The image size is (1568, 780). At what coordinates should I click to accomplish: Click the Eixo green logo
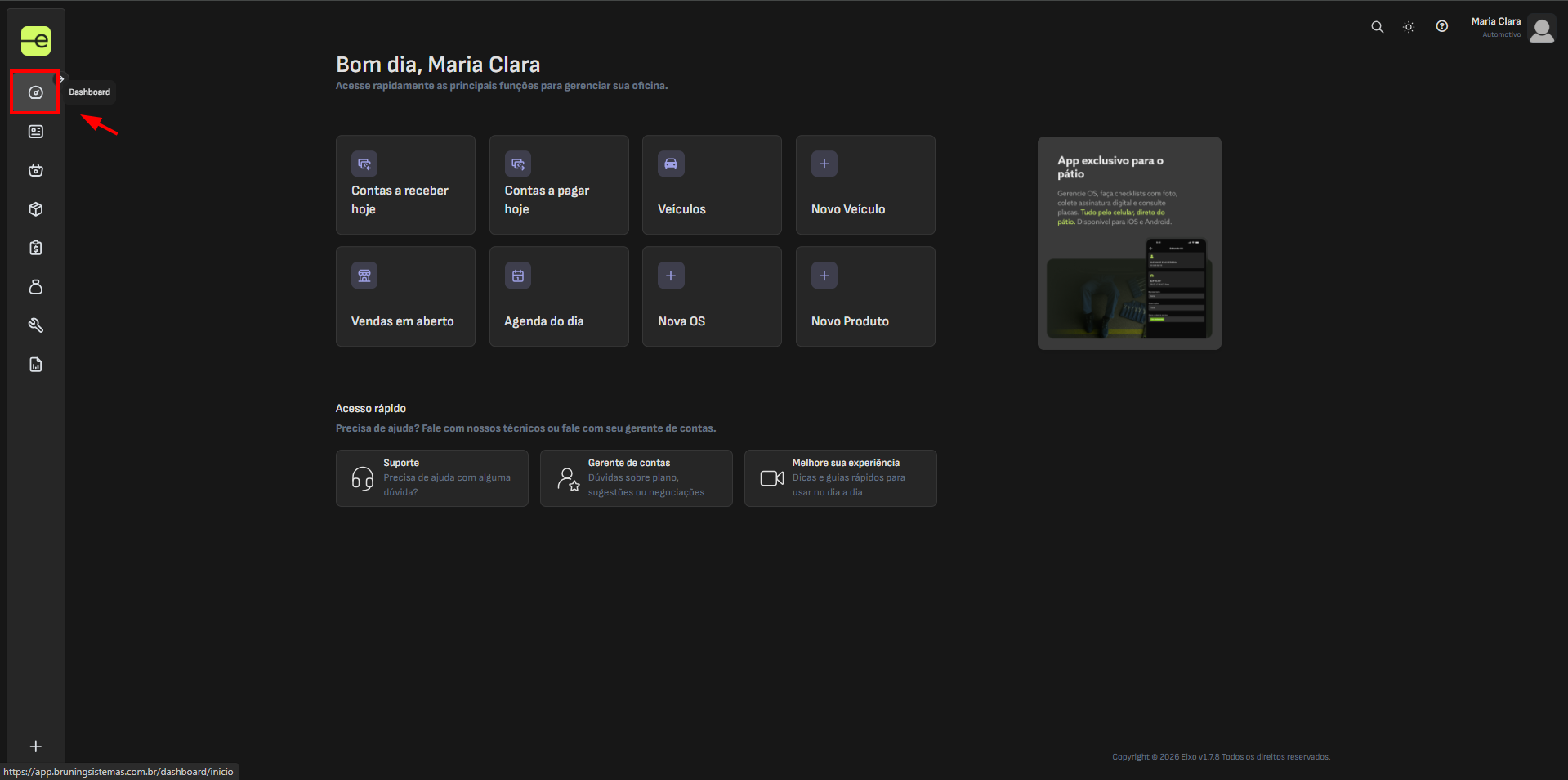(36, 40)
